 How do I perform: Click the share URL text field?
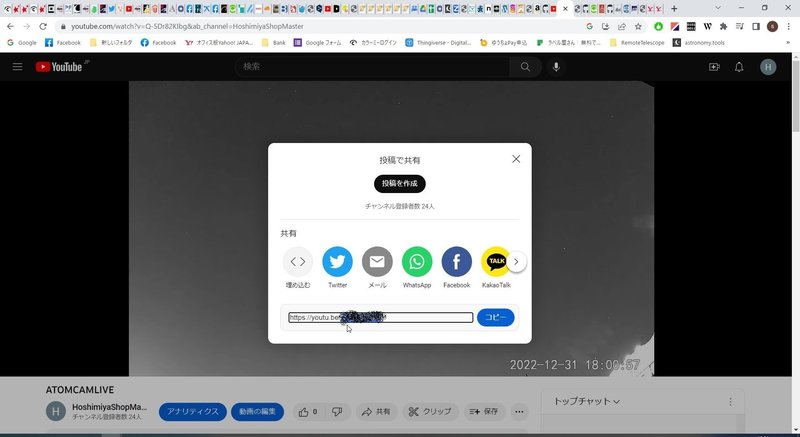point(381,318)
